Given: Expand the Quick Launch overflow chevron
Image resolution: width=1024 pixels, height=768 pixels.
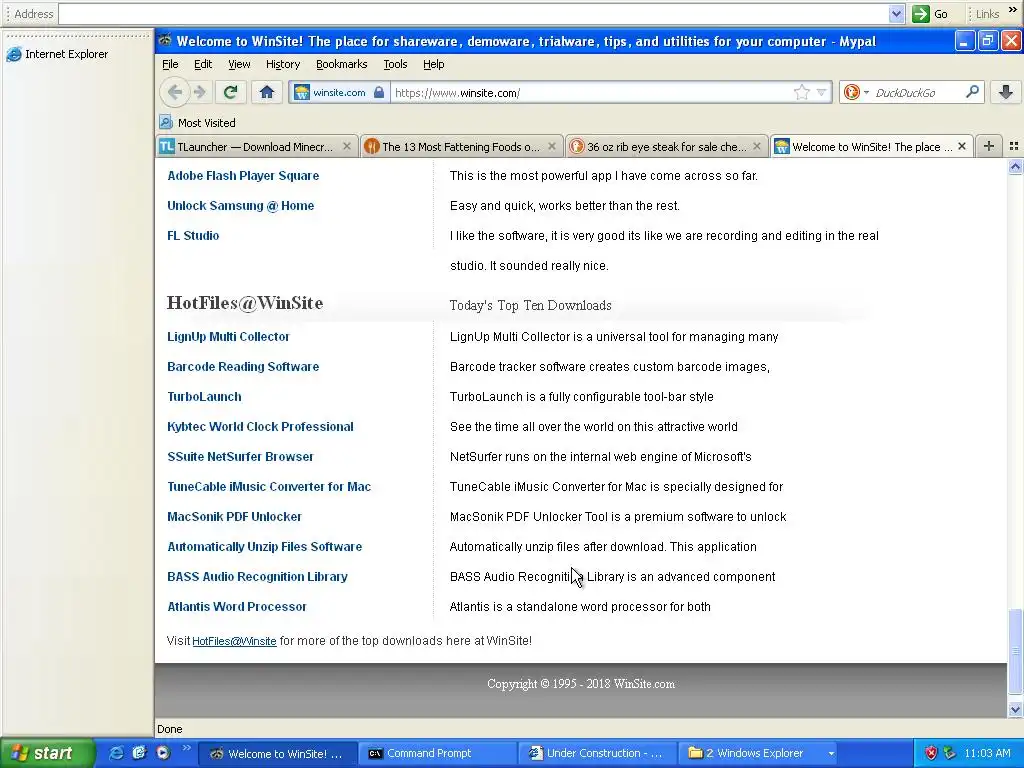Looking at the screenshot, I should pyautogui.click(x=186, y=748).
